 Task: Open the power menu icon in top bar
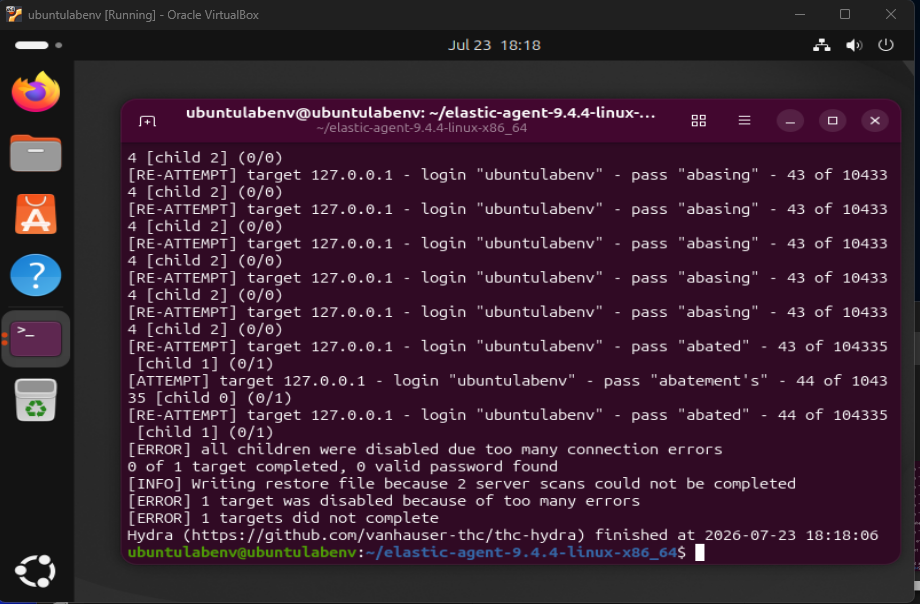click(885, 45)
